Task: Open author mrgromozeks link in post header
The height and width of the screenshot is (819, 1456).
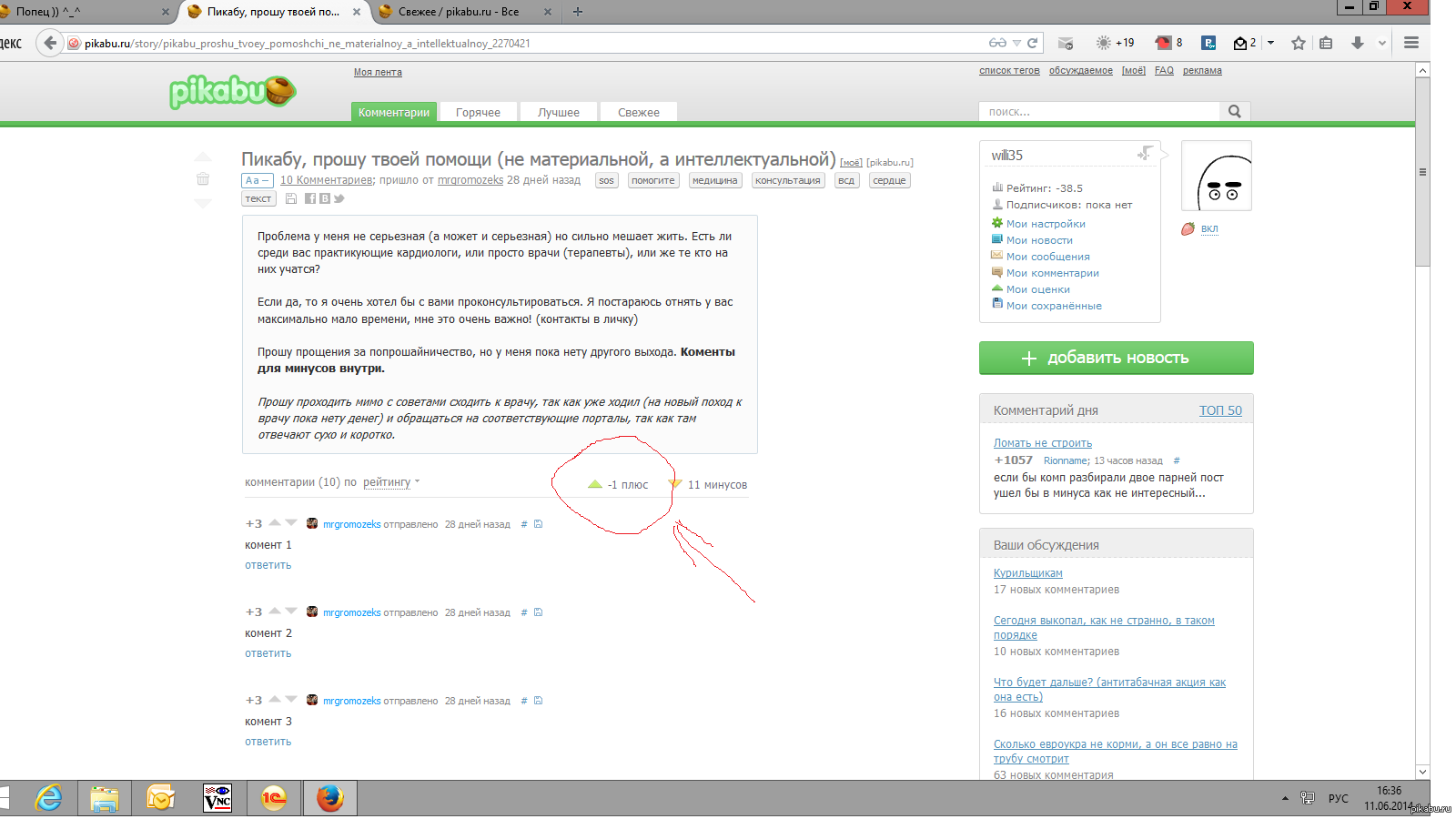Action: [470, 180]
